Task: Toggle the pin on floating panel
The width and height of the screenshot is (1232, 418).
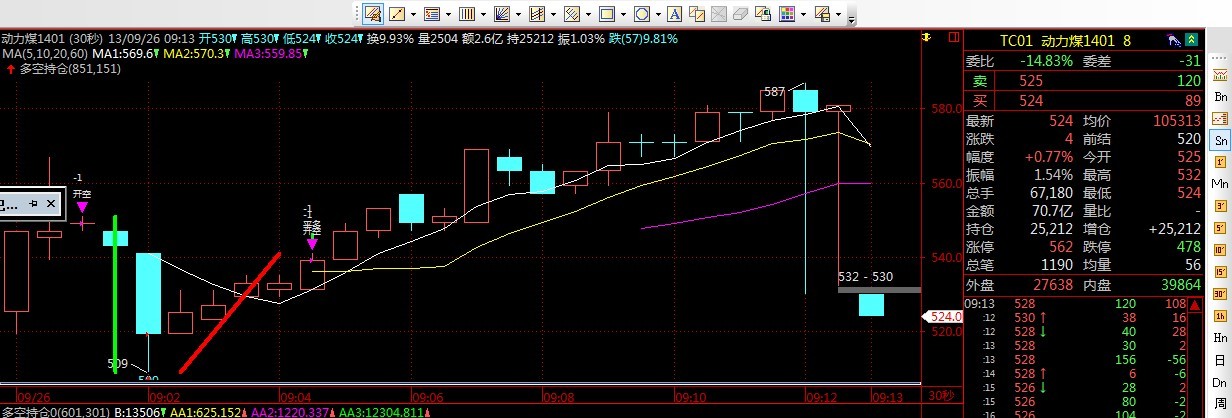Action: (x=33, y=204)
